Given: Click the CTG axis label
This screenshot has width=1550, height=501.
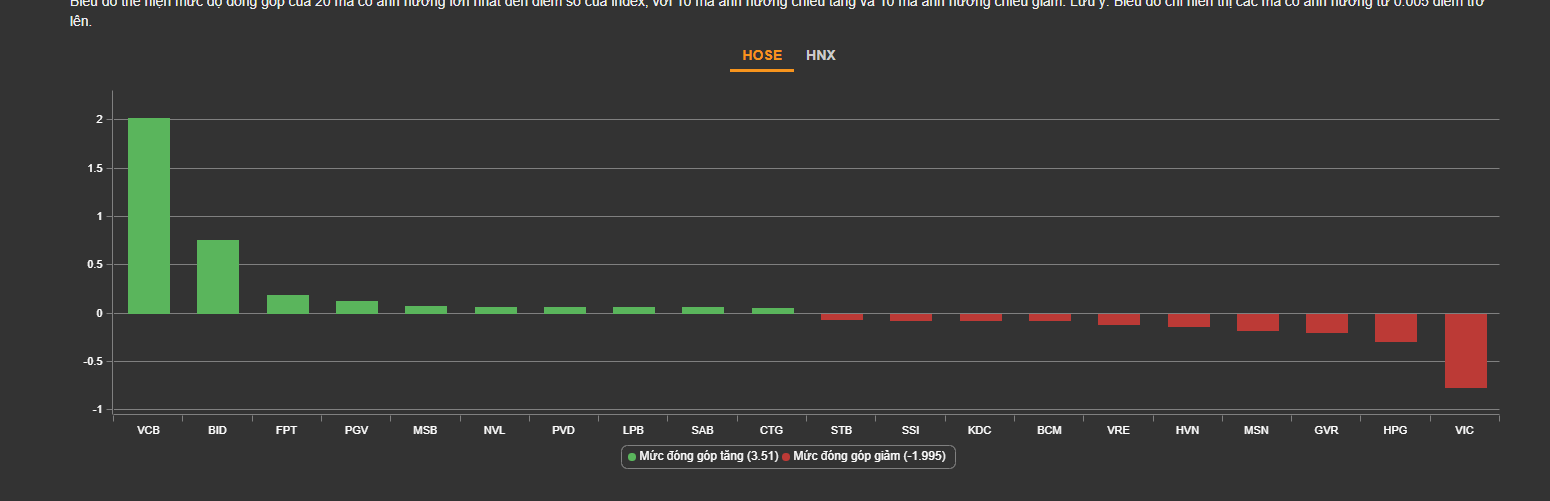Looking at the screenshot, I should (x=772, y=430).
